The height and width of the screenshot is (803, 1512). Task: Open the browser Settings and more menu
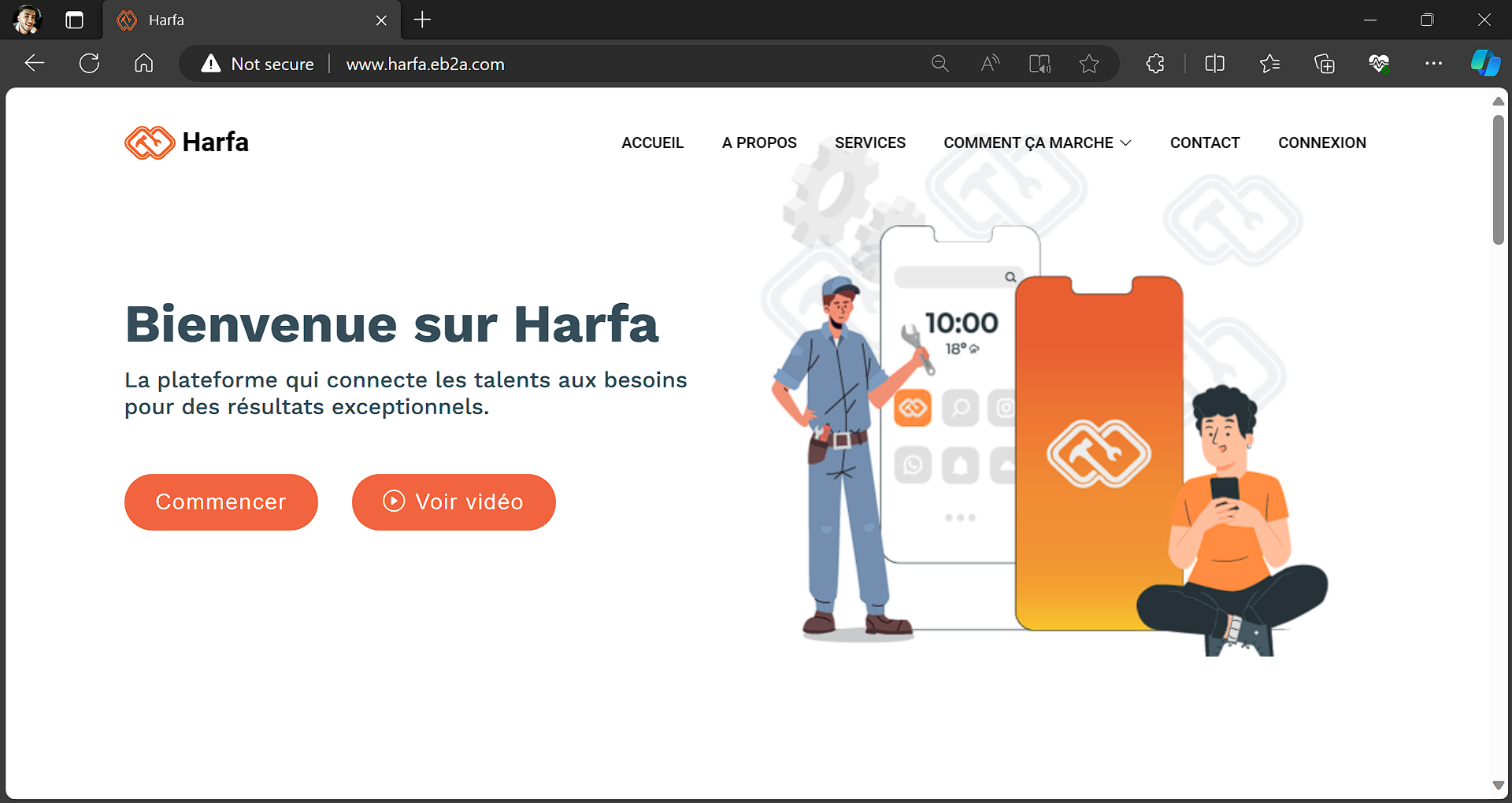click(1433, 64)
